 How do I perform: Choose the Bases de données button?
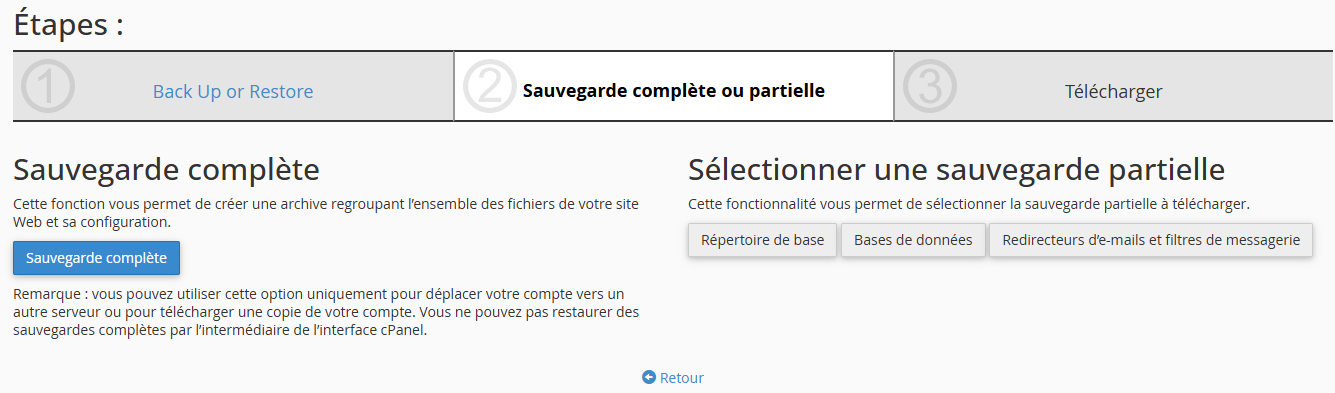[x=913, y=240]
